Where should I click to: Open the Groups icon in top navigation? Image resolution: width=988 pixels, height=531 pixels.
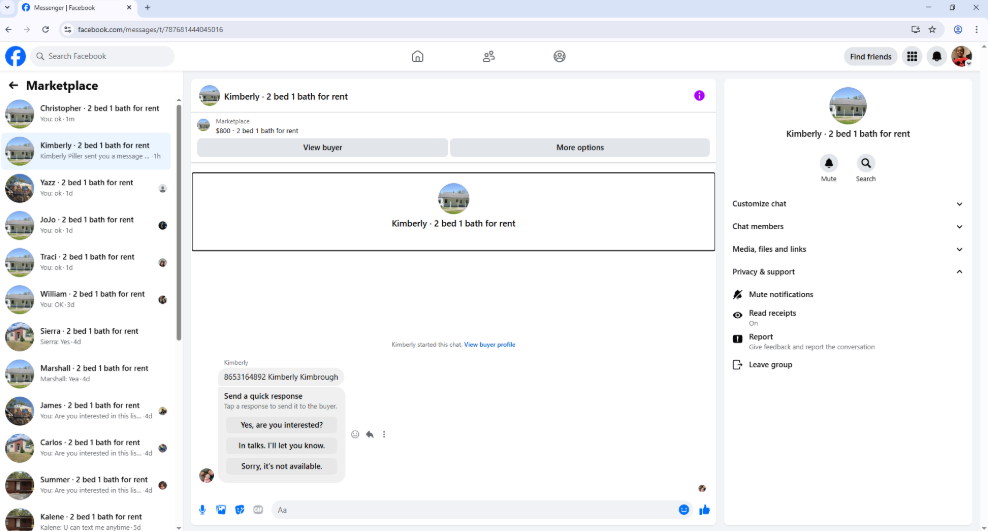560,57
